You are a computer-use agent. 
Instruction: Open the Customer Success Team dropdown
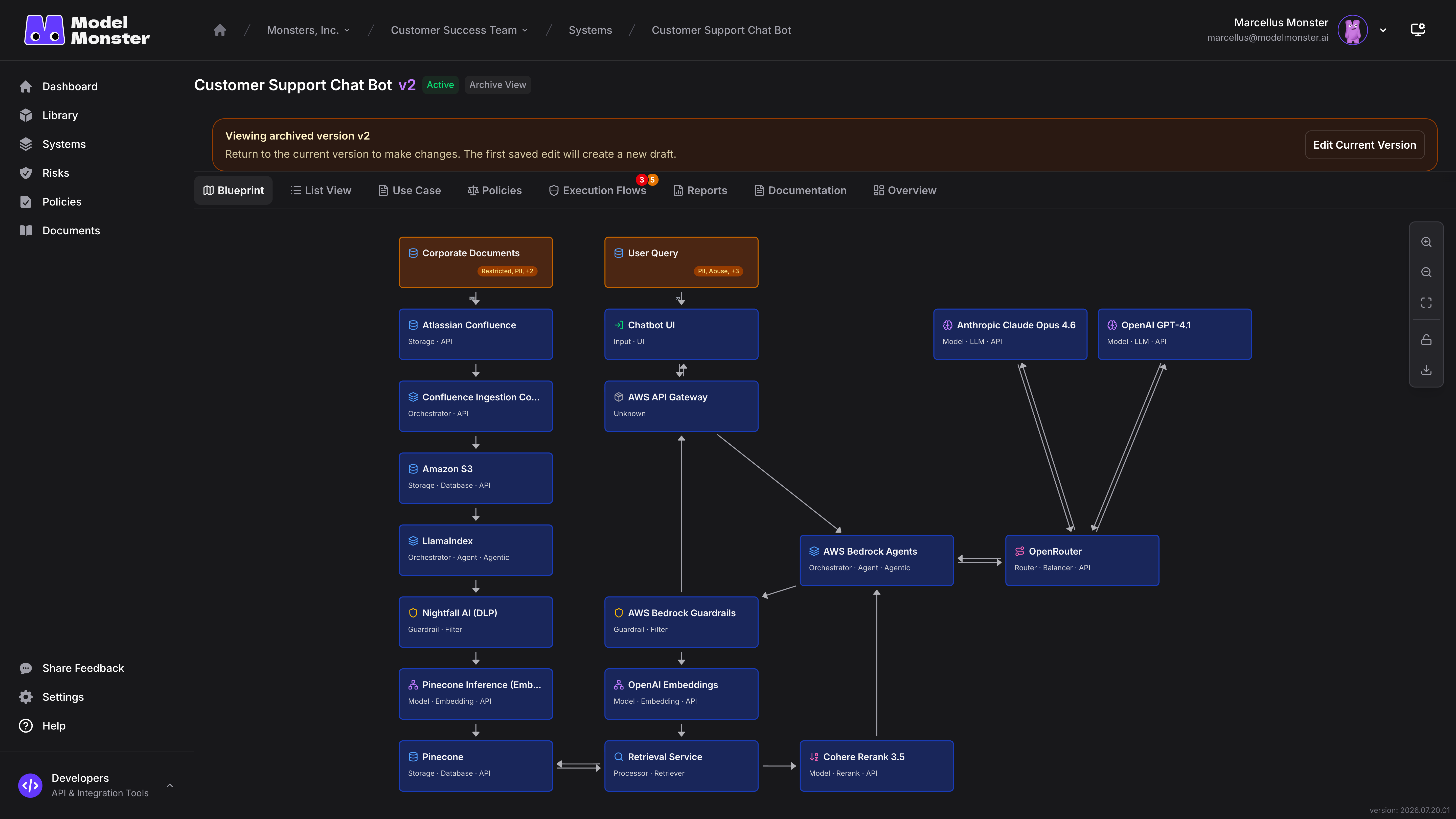[x=460, y=30]
